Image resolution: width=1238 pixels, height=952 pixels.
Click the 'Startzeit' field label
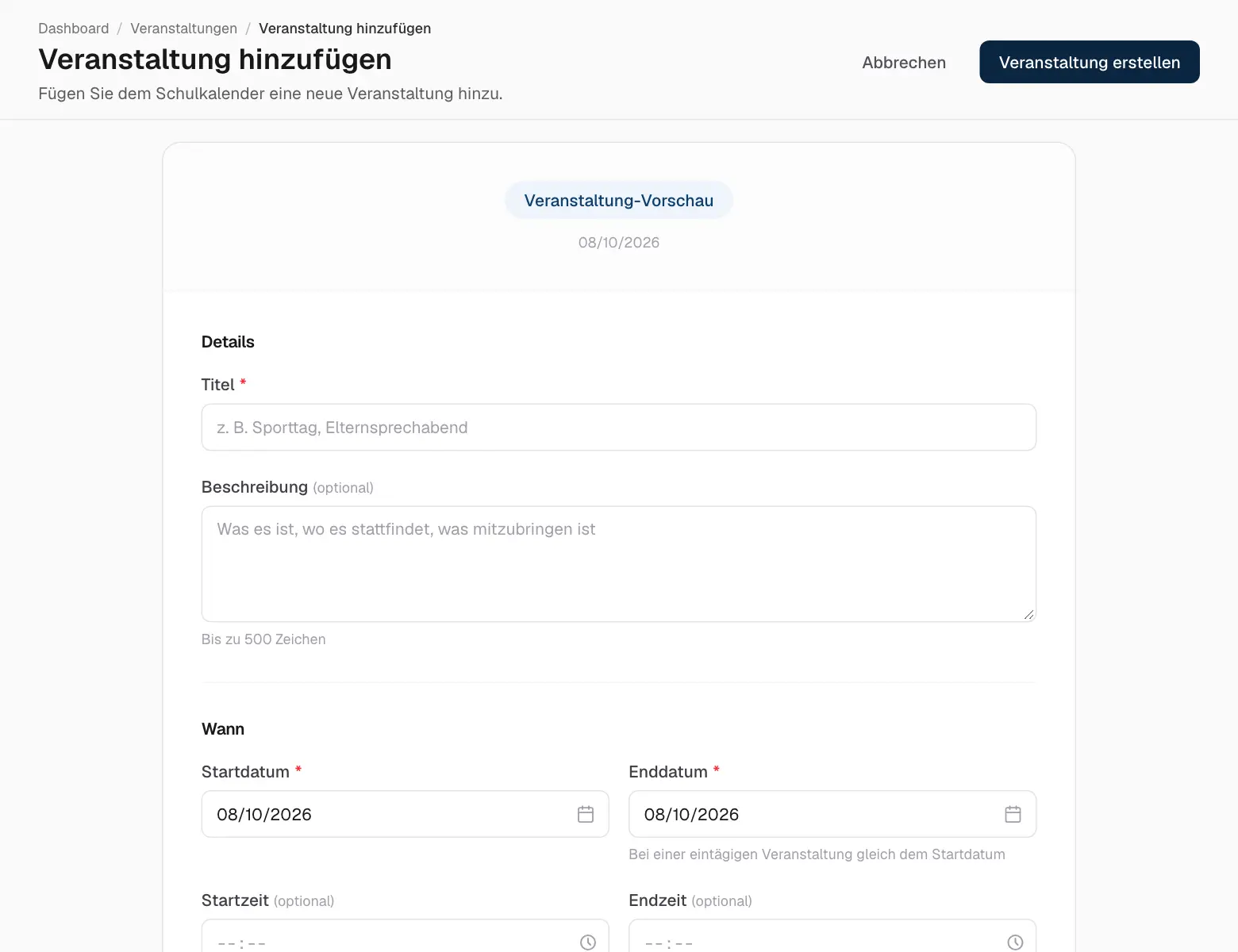click(235, 900)
